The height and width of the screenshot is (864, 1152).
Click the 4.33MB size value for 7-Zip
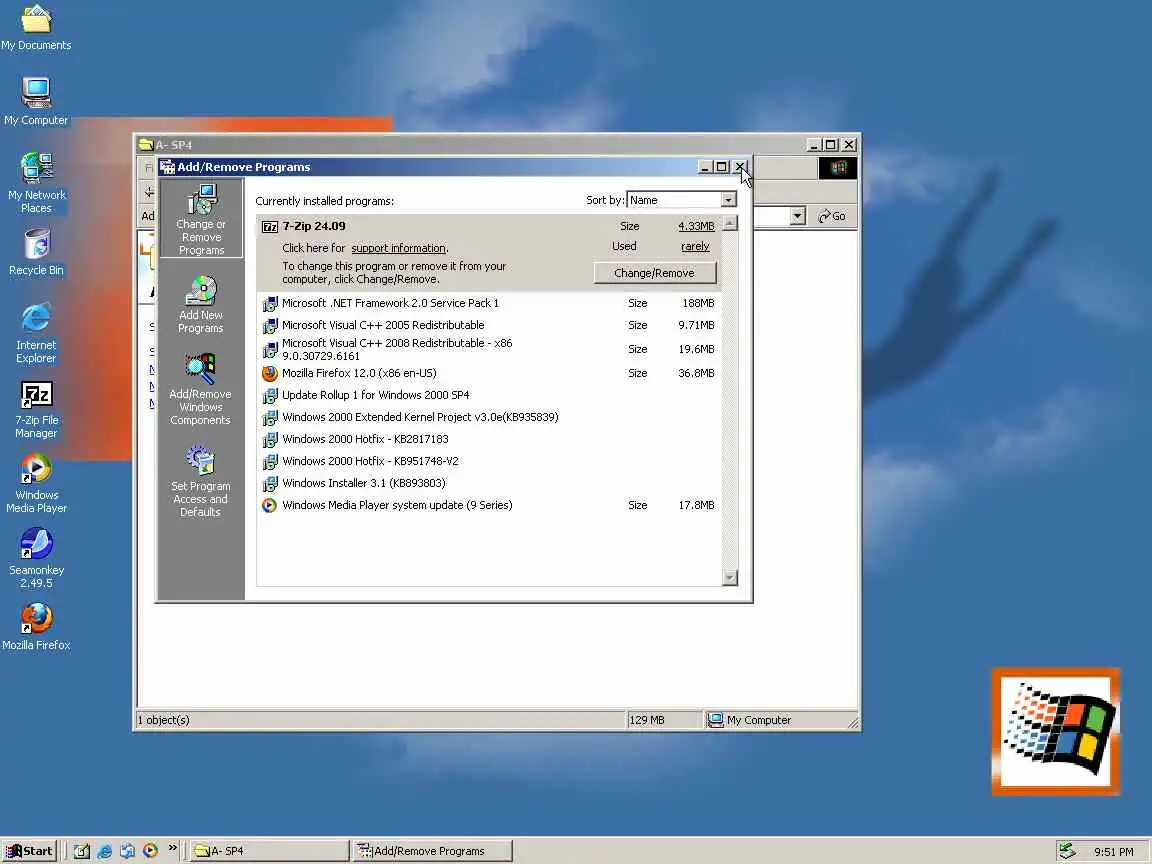(696, 226)
